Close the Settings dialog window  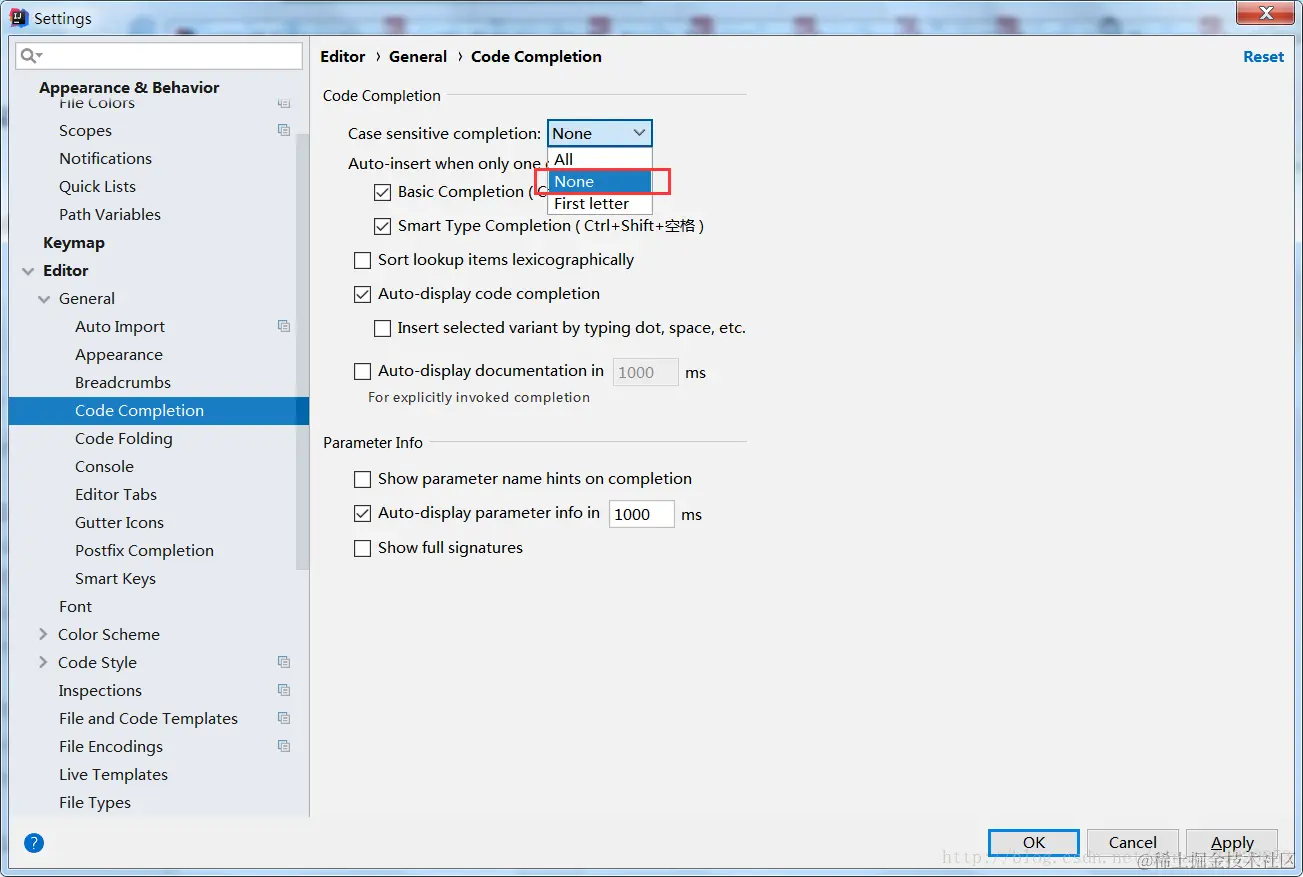click(1264, 13)
